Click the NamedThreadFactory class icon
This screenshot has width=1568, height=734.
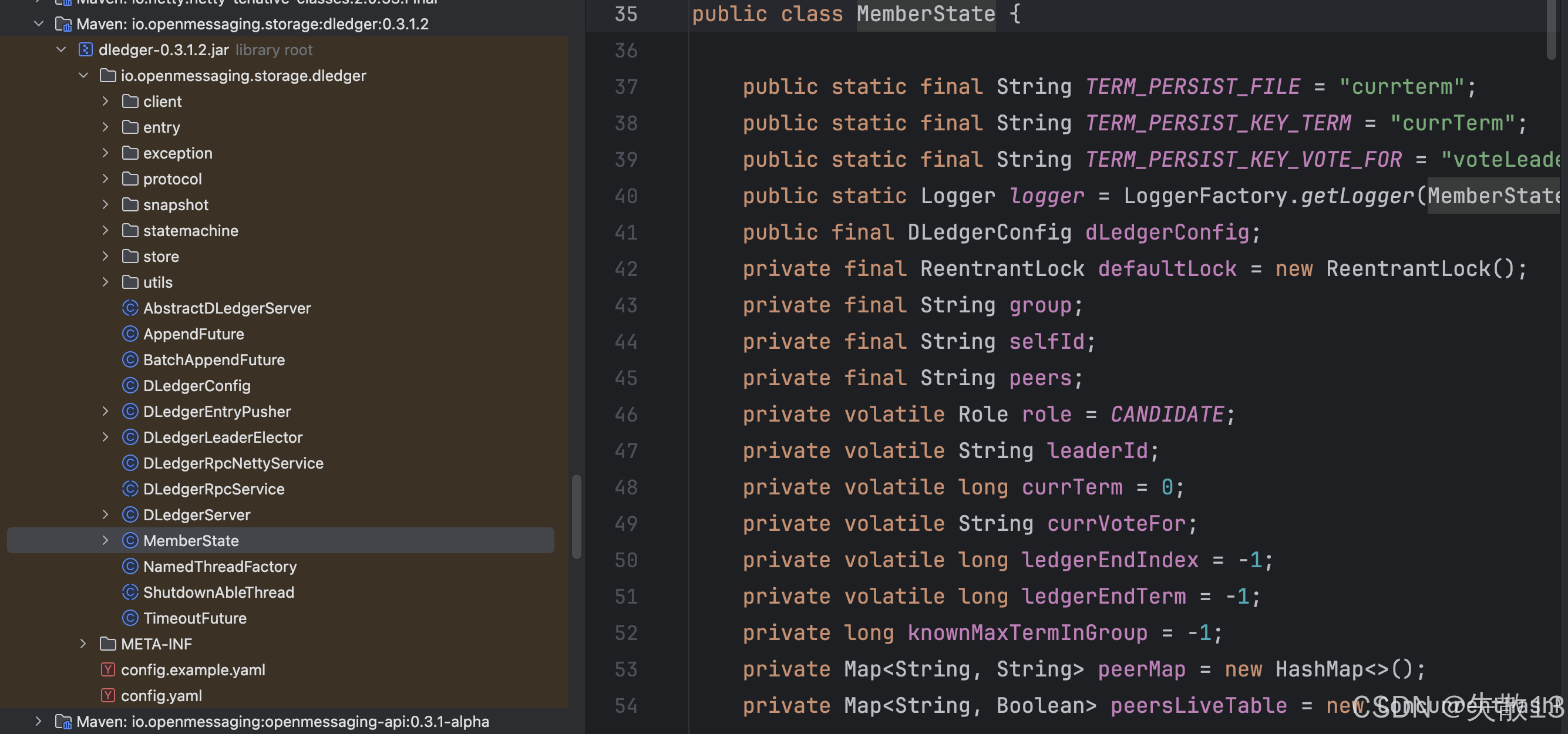pyautogui.click(x=130, y=566)
